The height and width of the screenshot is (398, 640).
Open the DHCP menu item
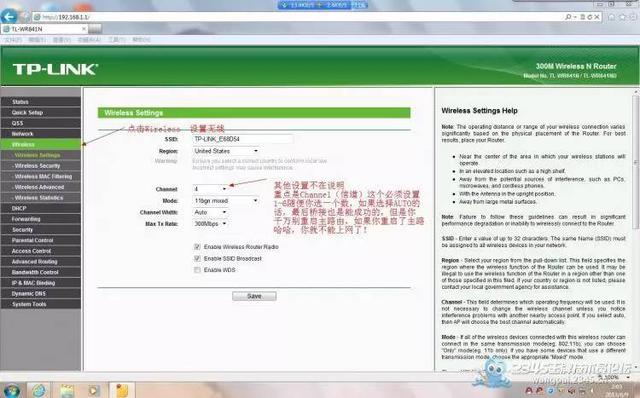[x=41, y=208]
